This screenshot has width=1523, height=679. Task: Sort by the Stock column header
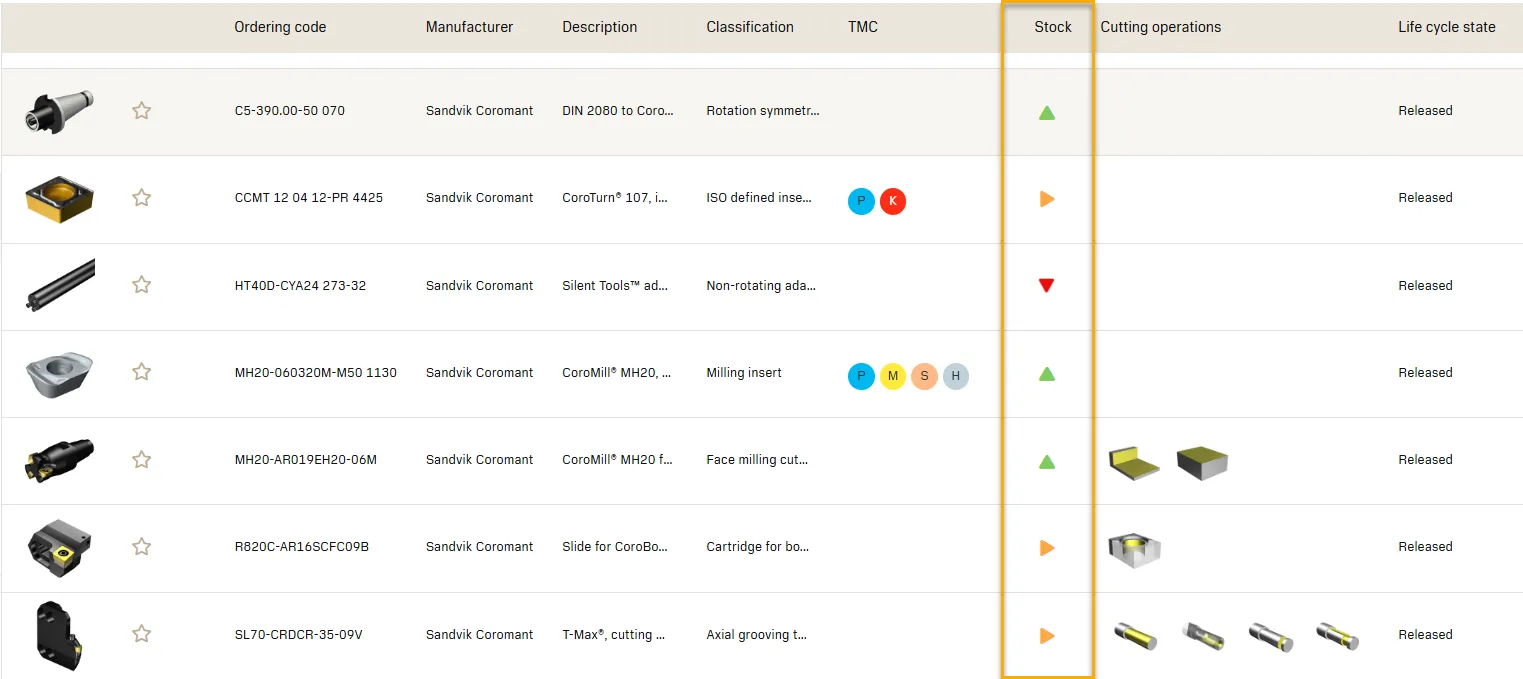click(x=1052, y=27)
